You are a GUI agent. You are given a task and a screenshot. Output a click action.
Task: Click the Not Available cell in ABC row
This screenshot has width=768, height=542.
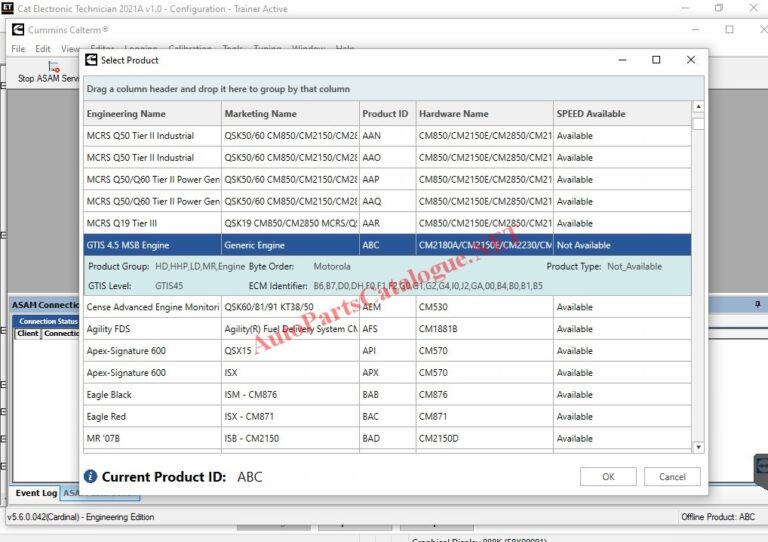(x=622, y=245)
